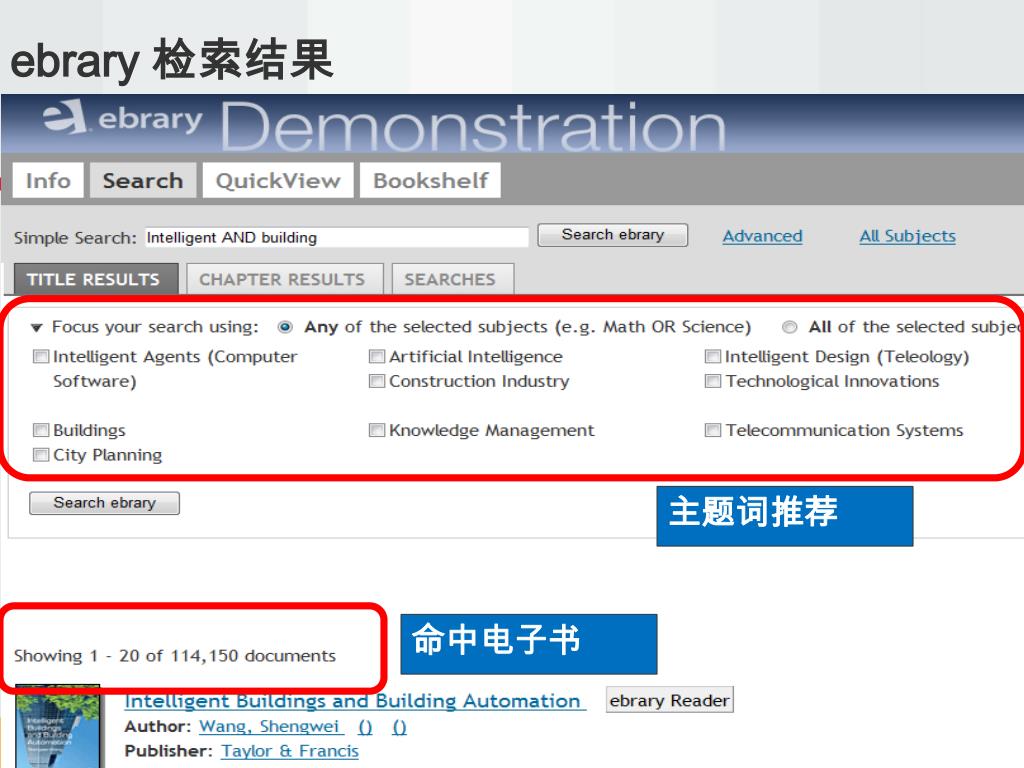The image size is (1024, 768).
Task: Open the QuickView tab
Action: tap(278, 180)
